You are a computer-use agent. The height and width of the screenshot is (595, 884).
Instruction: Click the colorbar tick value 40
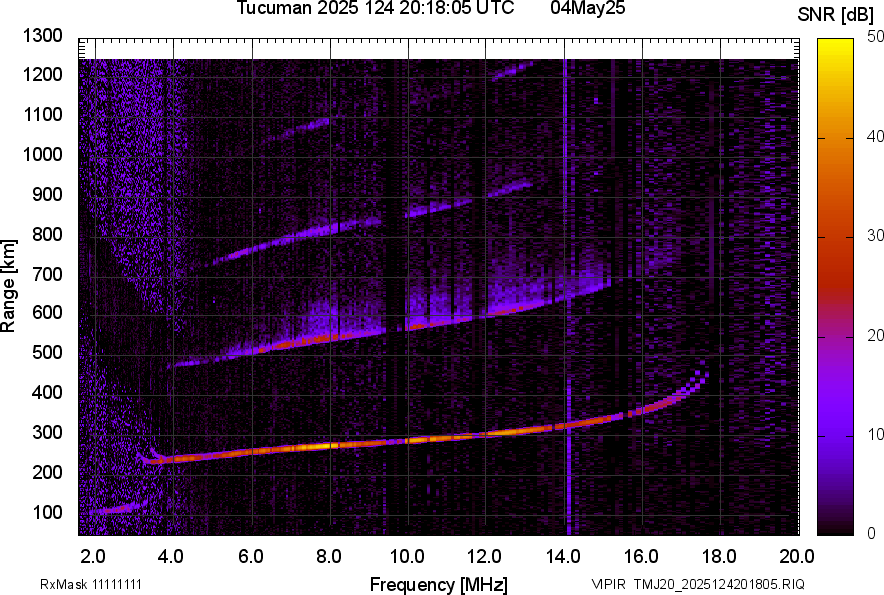click(x=875, y=136)
